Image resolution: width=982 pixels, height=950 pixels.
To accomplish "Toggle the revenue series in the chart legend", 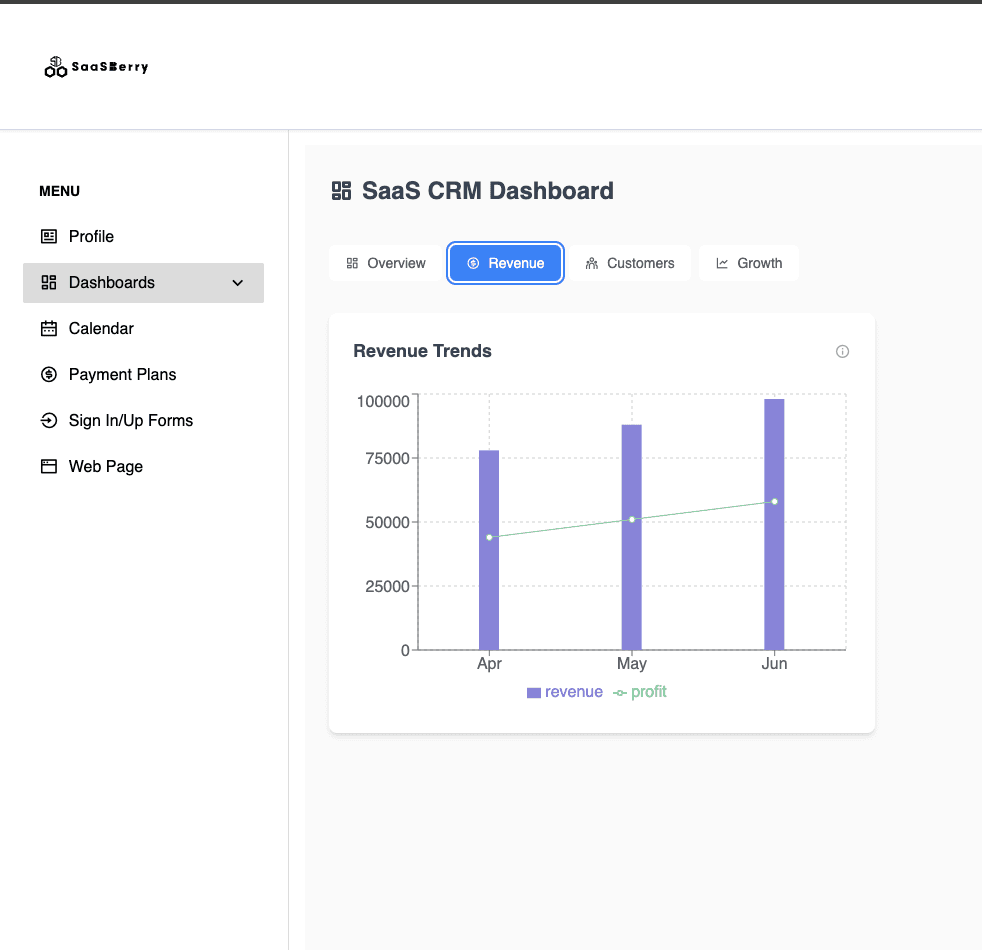I will pos(564,691).
